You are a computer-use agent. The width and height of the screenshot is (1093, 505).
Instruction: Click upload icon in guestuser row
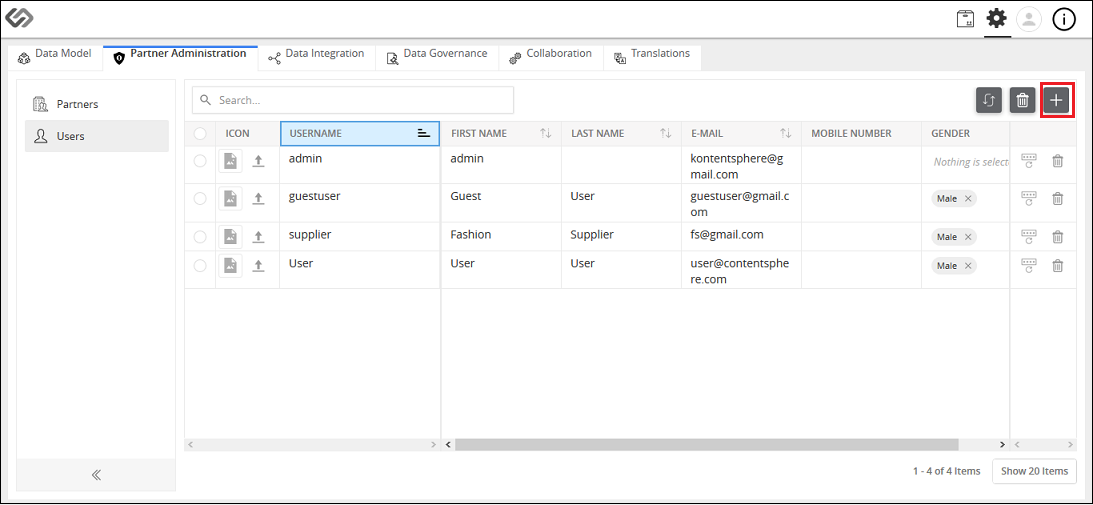coord(258,199)
